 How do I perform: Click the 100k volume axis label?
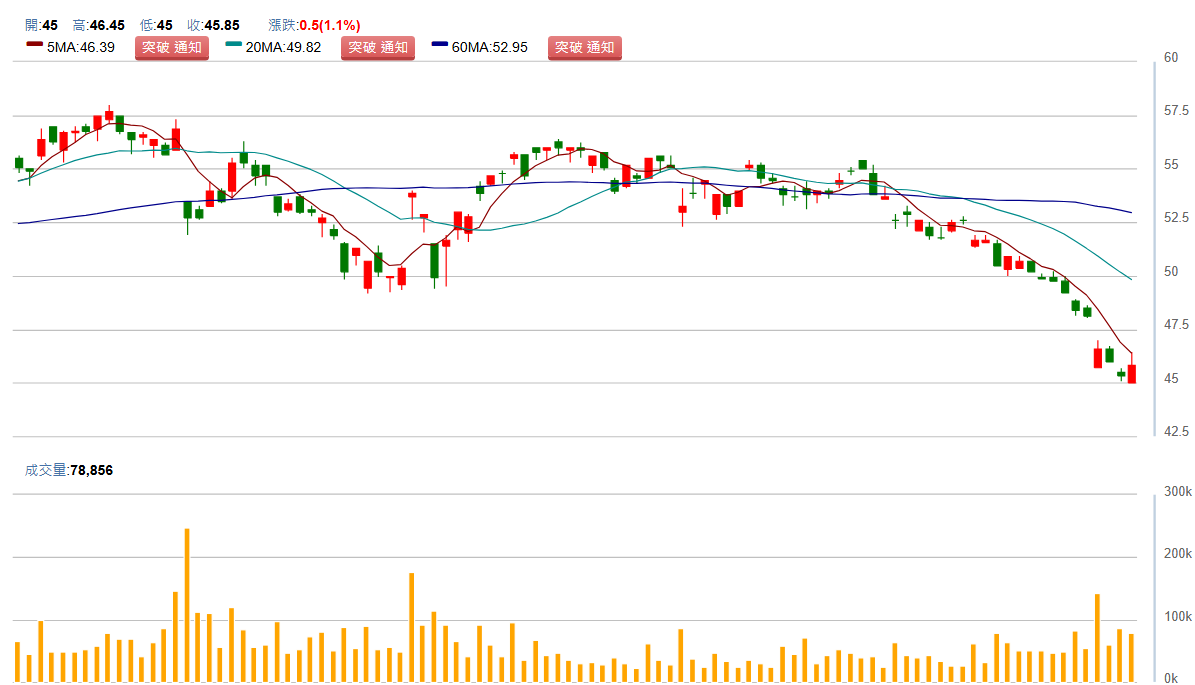1177,616
